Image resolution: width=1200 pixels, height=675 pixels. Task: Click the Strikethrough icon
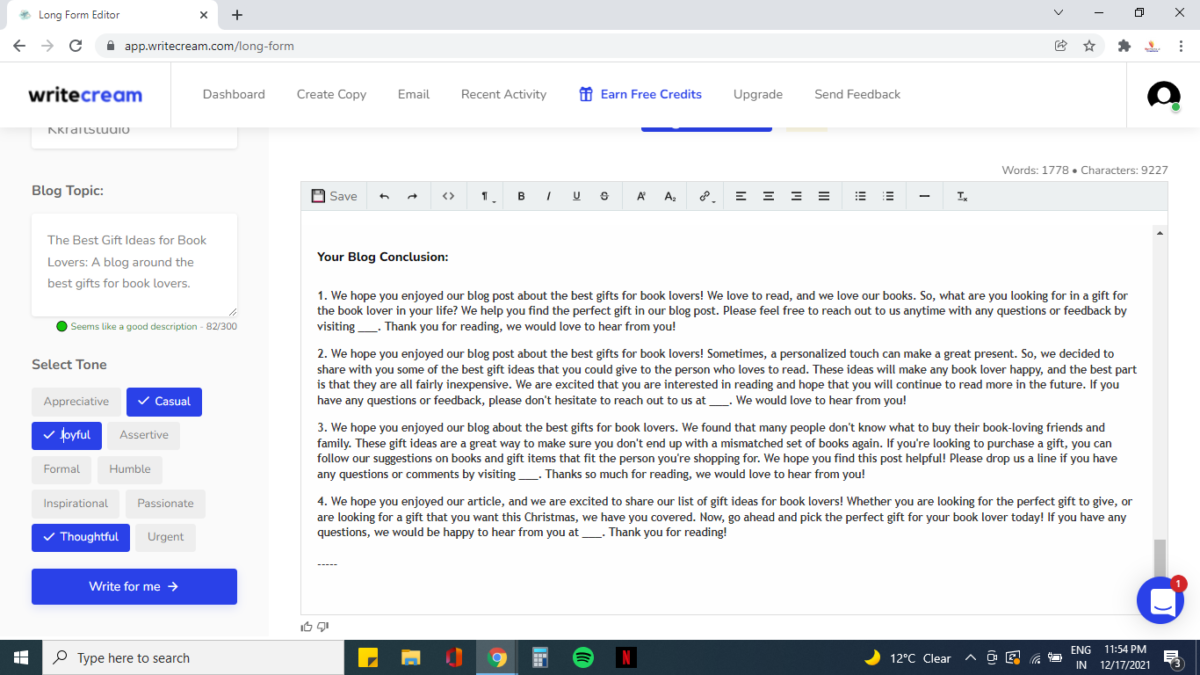pyautogui.click(x=604, y=195)
